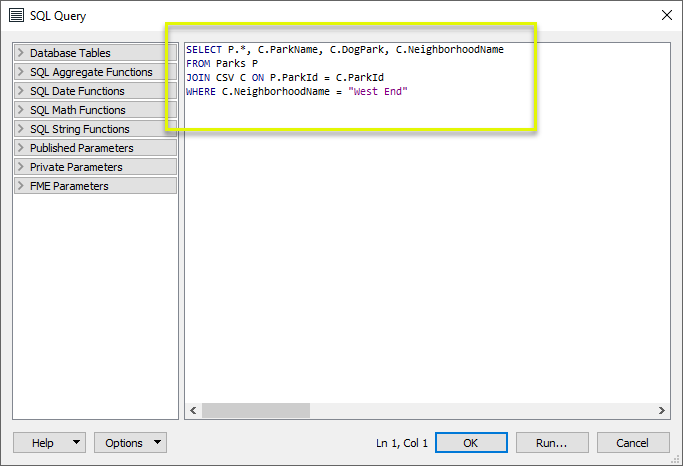Viewport: 683px width, 466px height.
Task: Open the FME Parameters group
Action: point(95,186)
